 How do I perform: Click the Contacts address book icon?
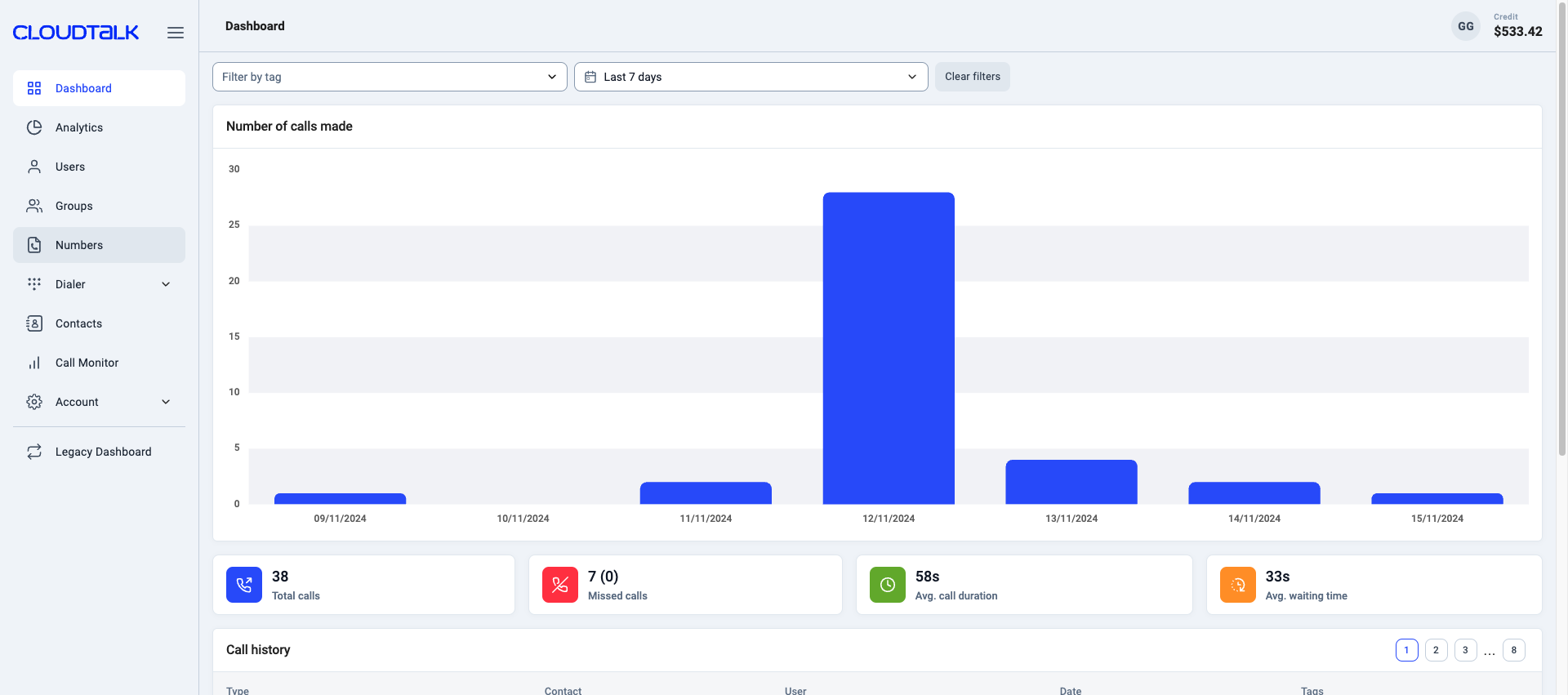point(34,323)
